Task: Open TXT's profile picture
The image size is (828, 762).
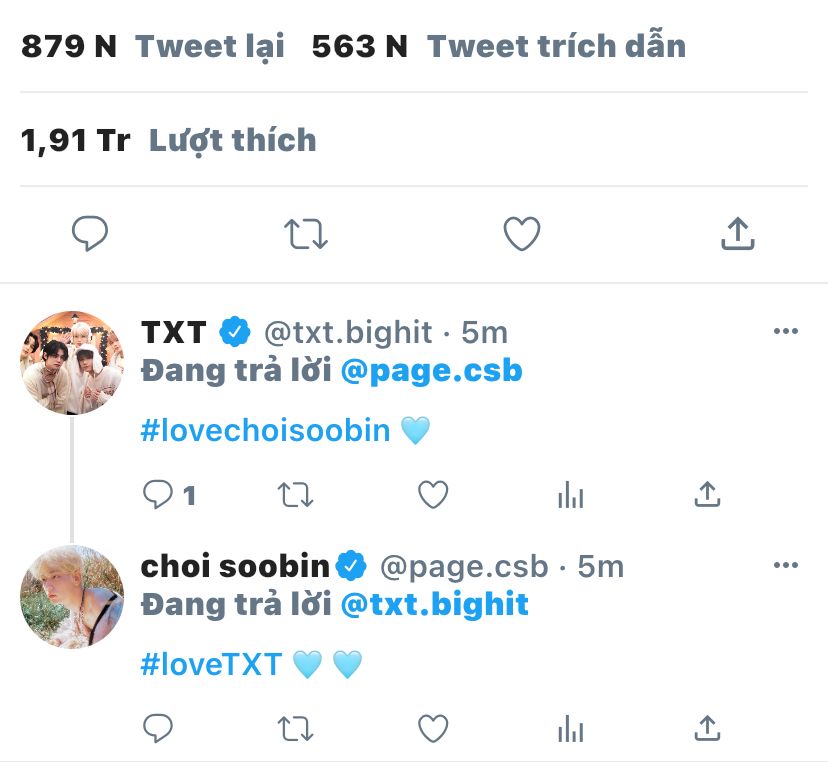Action: 71,362
